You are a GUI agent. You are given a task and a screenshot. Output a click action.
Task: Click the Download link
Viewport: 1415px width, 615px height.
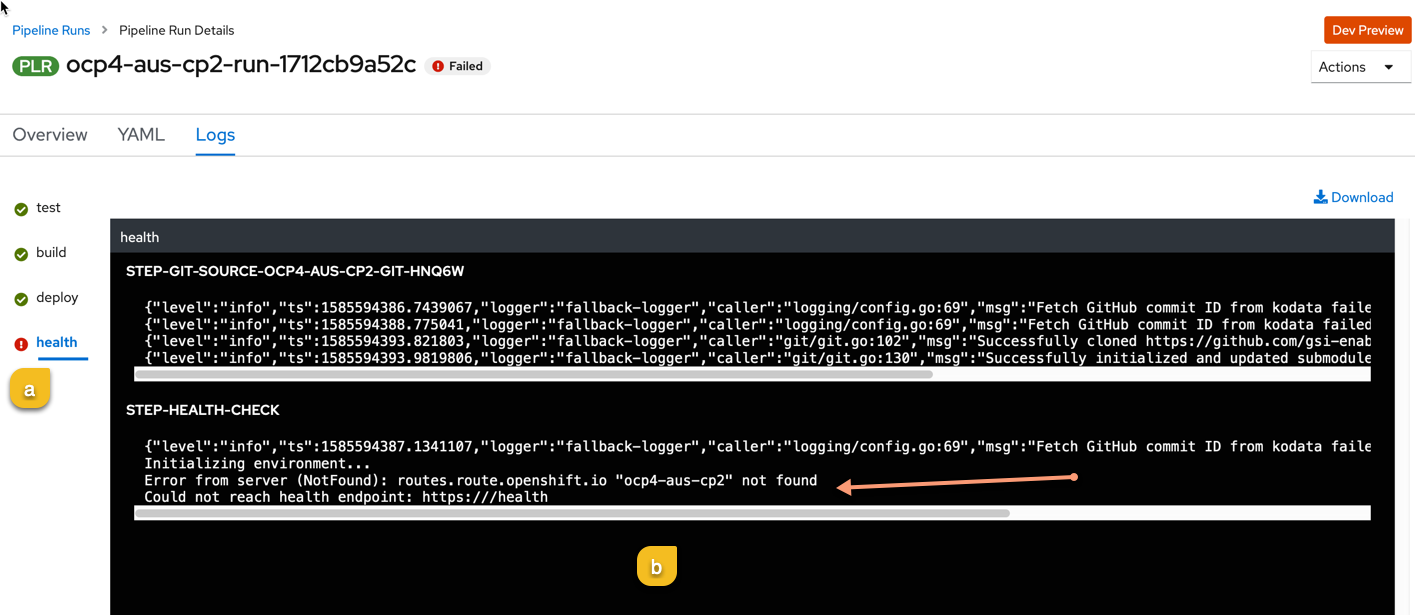1362,197
